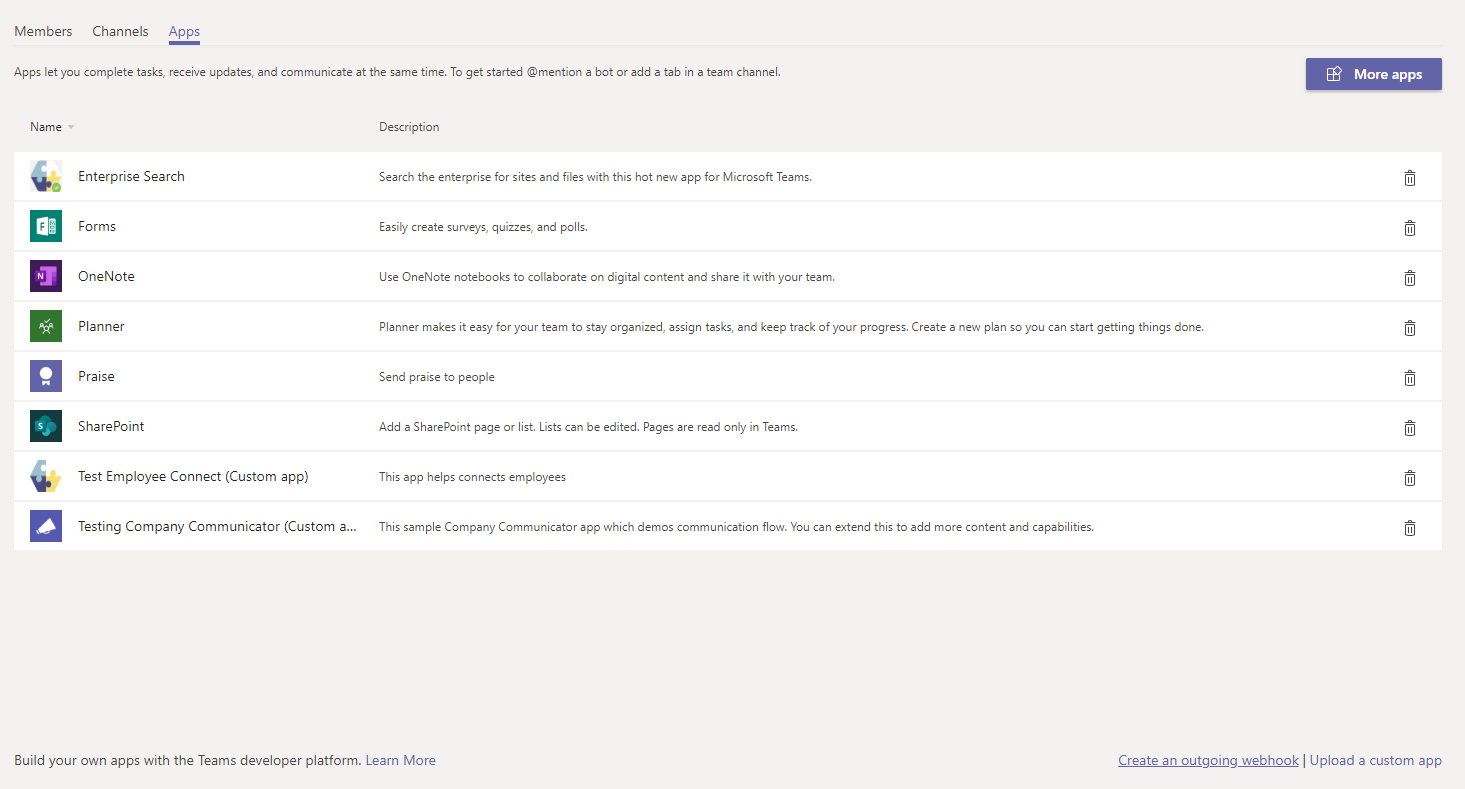Open the Create an outgoing webhook link
Screen dimensions: 1465x789
click(x=1208, y=760)
